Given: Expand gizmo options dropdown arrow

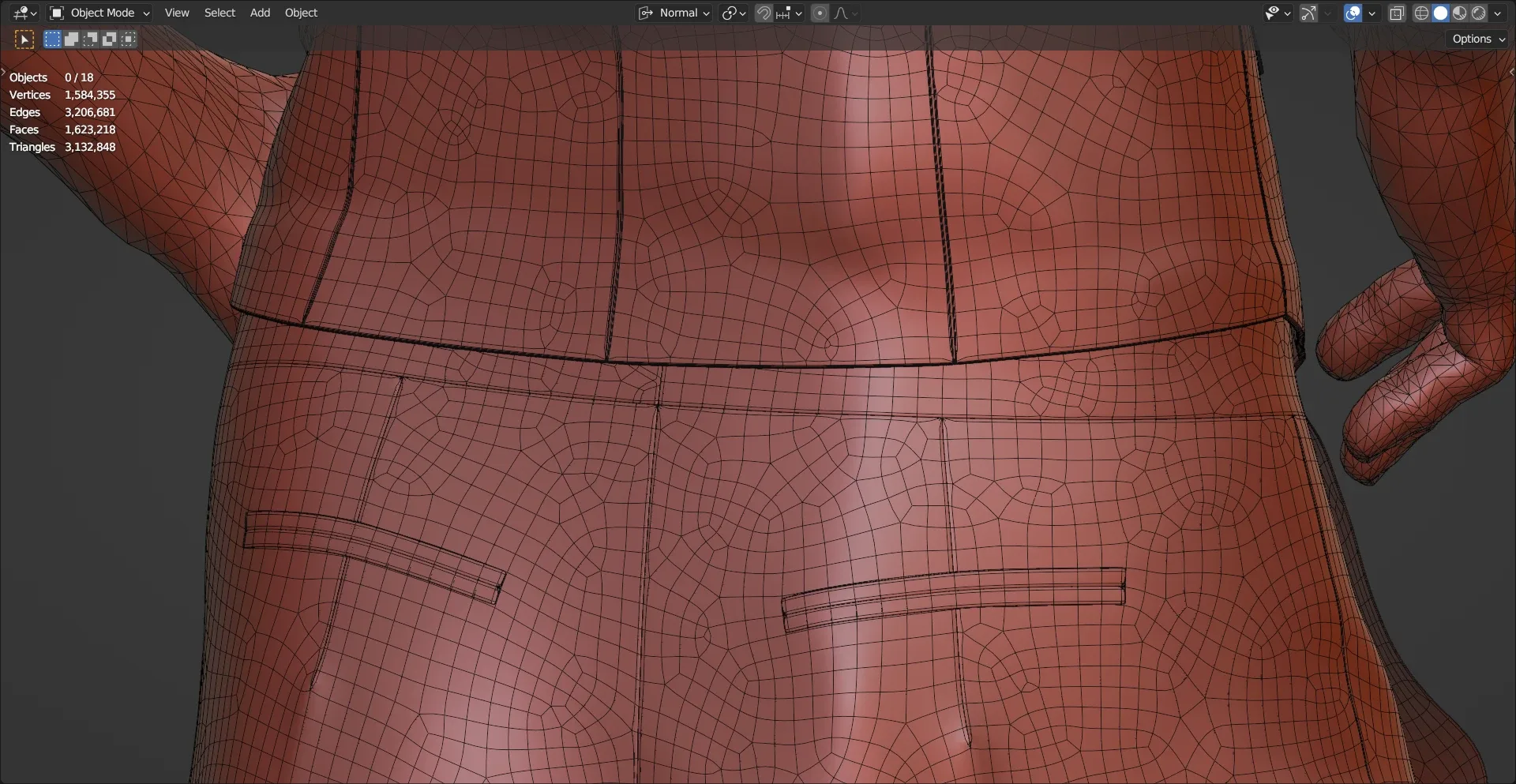Looking at the screenshot, I should [x=1327, y=13].
